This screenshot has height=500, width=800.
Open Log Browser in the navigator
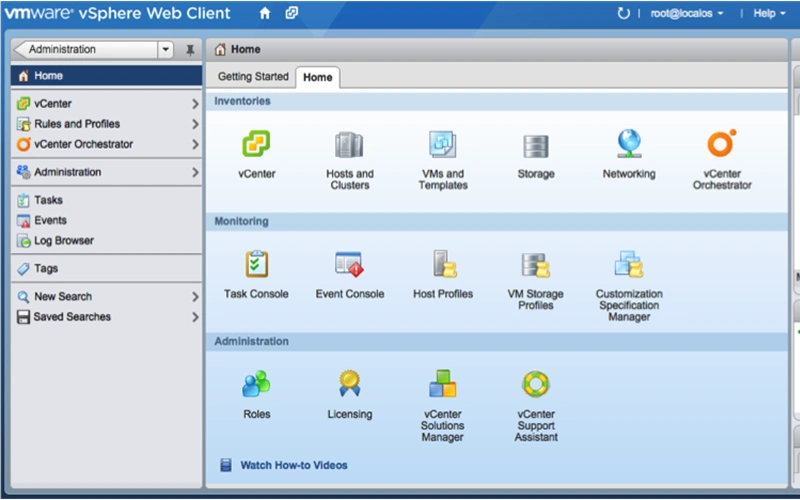tap(106, 240)
